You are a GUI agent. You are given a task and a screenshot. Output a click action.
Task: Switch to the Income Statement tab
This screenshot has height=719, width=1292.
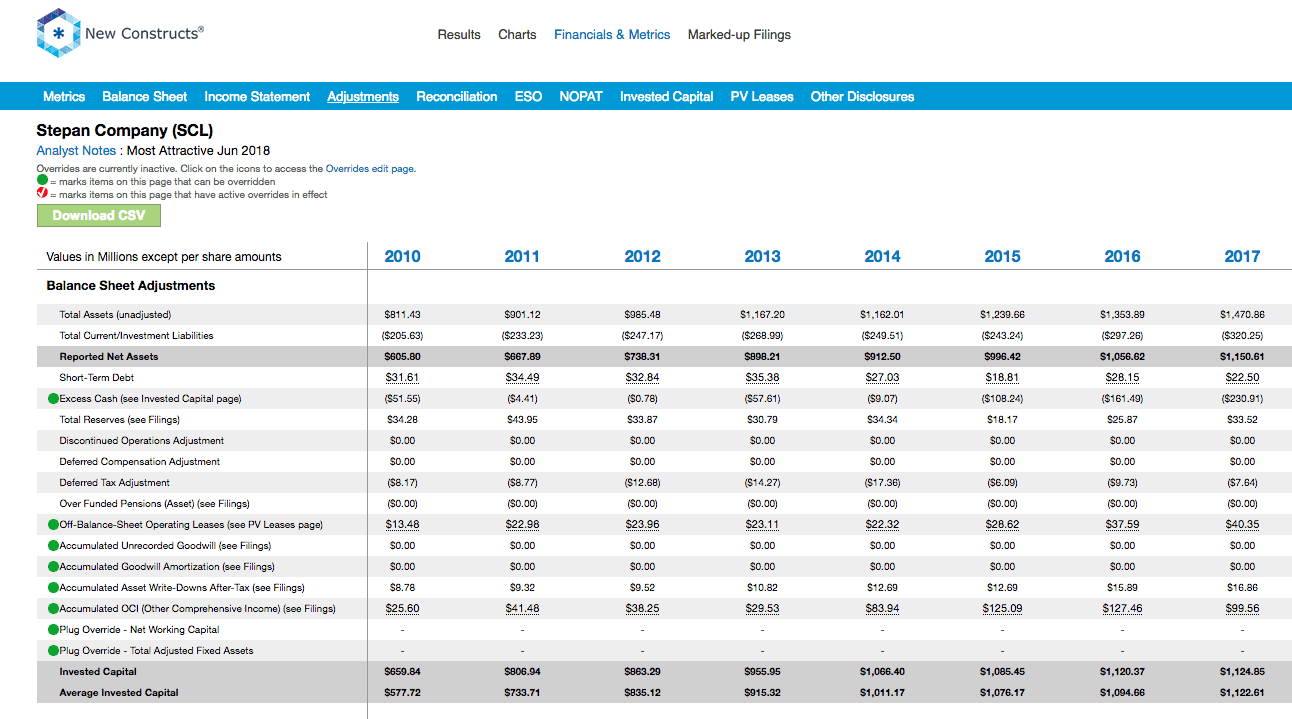coord(257,97)
